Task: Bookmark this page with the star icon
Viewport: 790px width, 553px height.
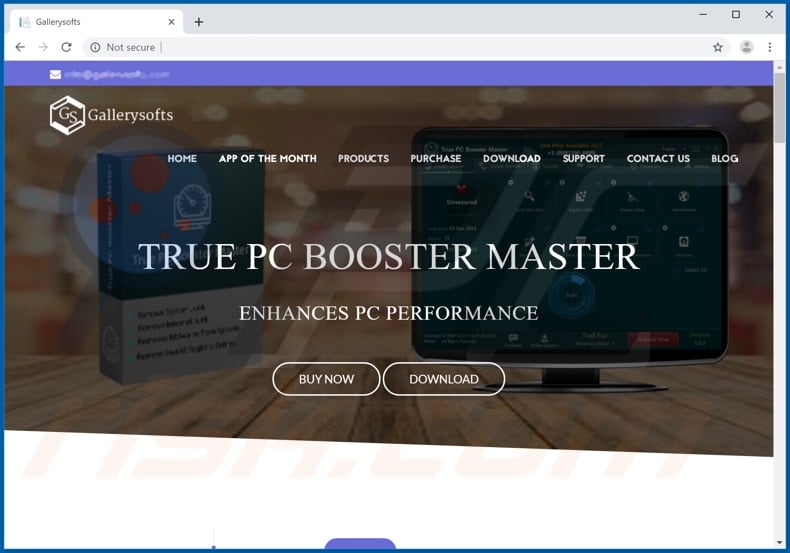Action: click(x=718, y=47)
